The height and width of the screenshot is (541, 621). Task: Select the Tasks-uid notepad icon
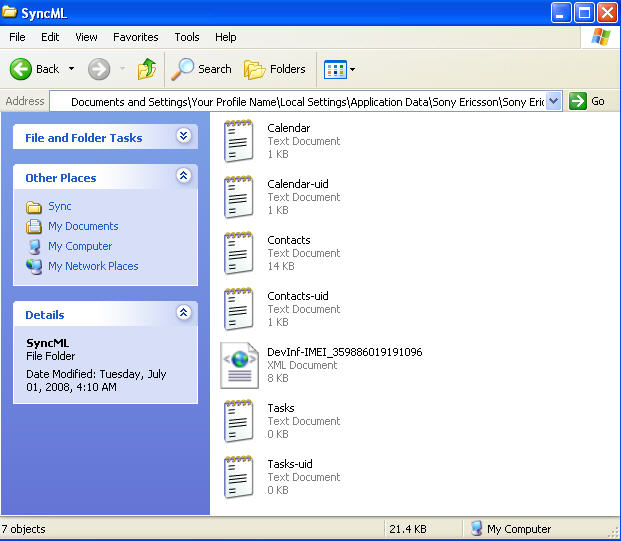(239, 477)
